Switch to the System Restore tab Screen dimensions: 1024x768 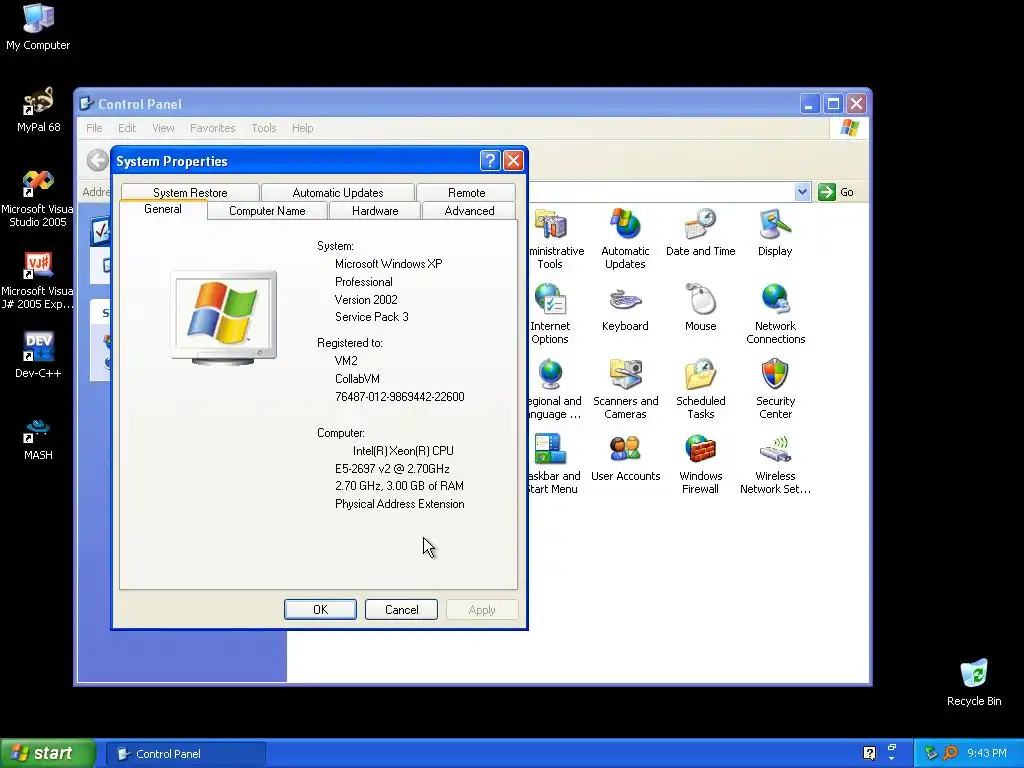(x=190, y=193)
